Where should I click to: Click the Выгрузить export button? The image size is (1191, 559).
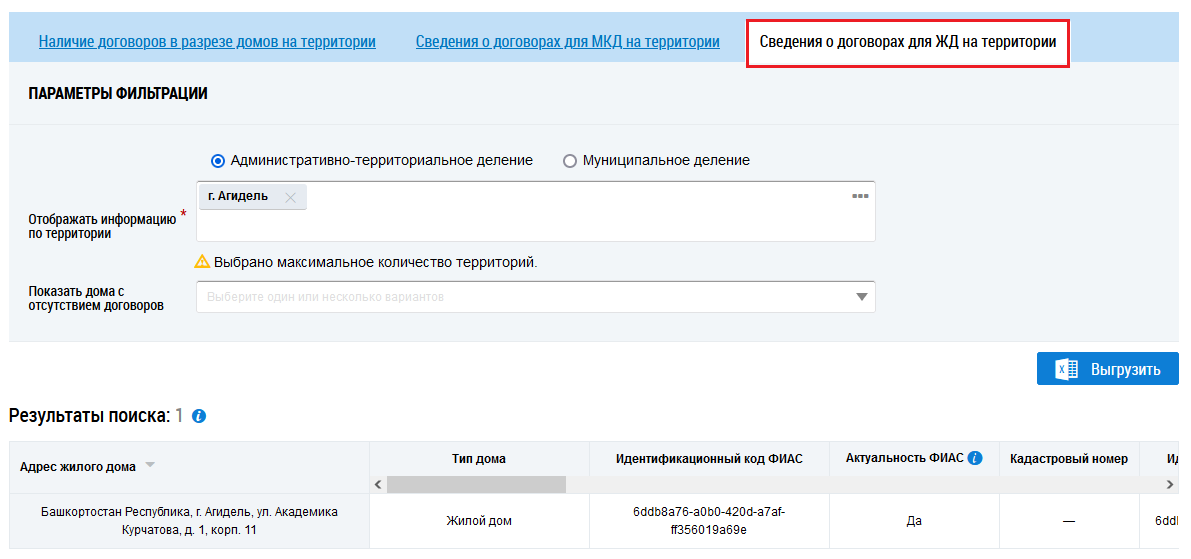1107,369
